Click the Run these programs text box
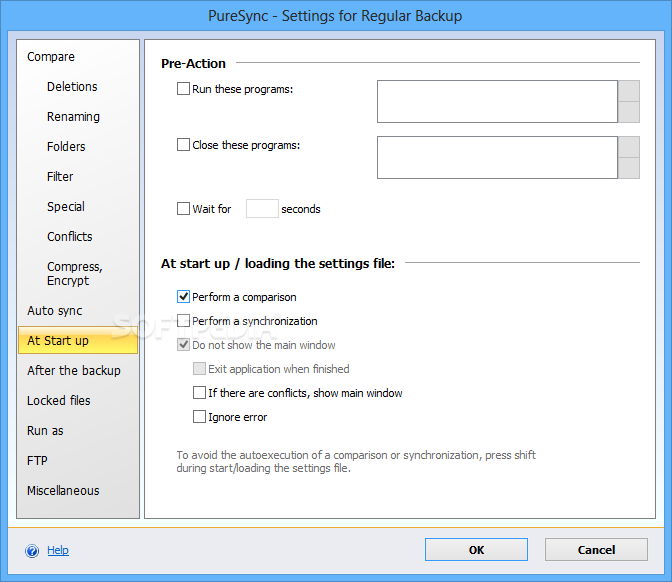The height and width of the screenshot is (582, 672). [x=497, y=102]
